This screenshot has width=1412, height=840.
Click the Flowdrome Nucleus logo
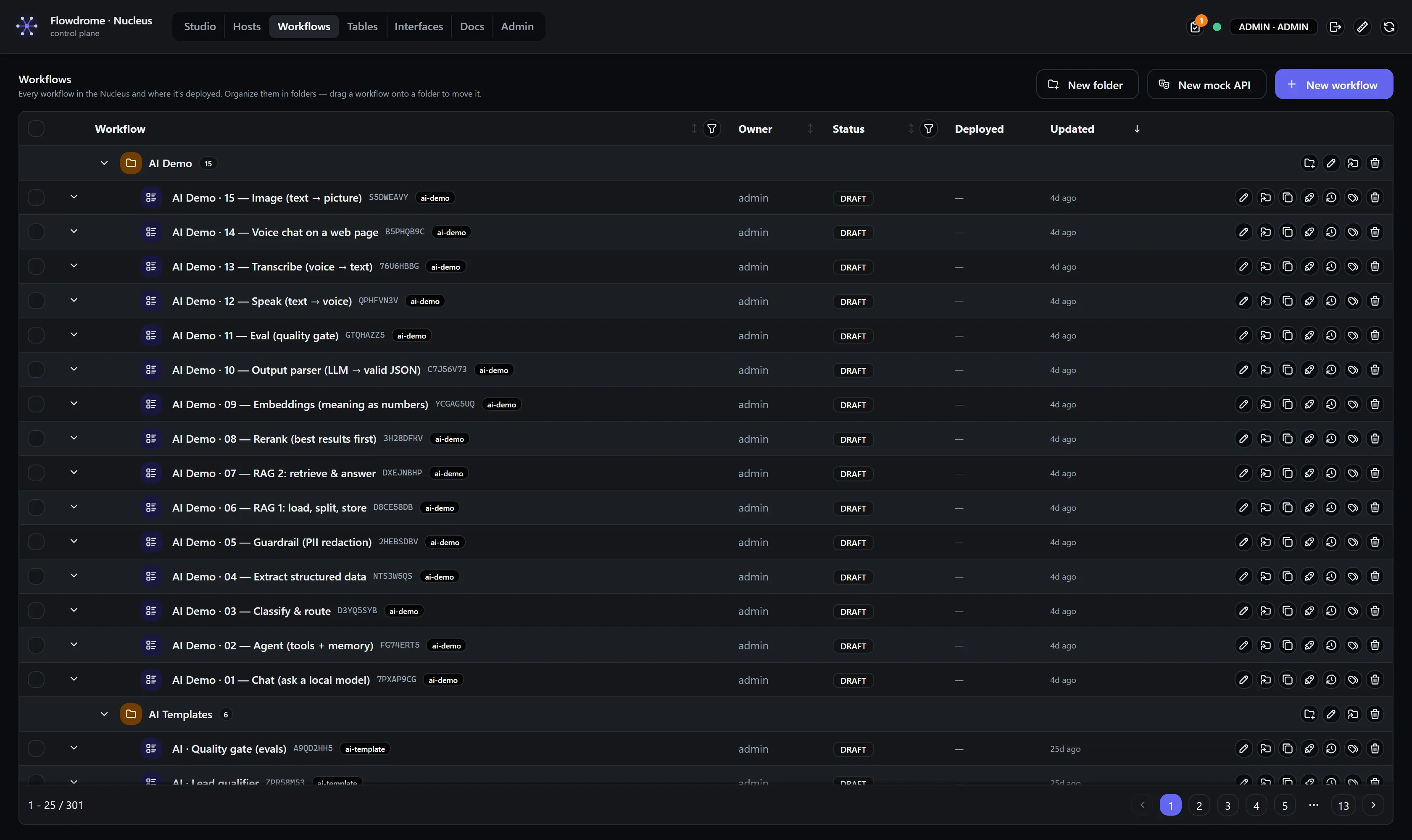[26, 26]
